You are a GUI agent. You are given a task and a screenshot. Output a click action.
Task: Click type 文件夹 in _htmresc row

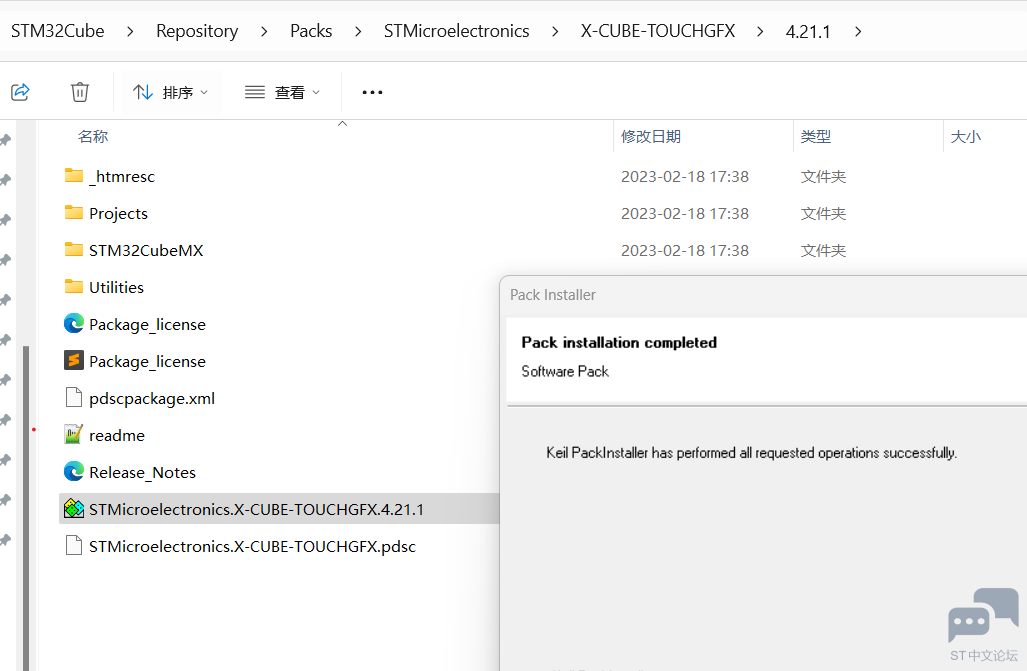(823, 176)
